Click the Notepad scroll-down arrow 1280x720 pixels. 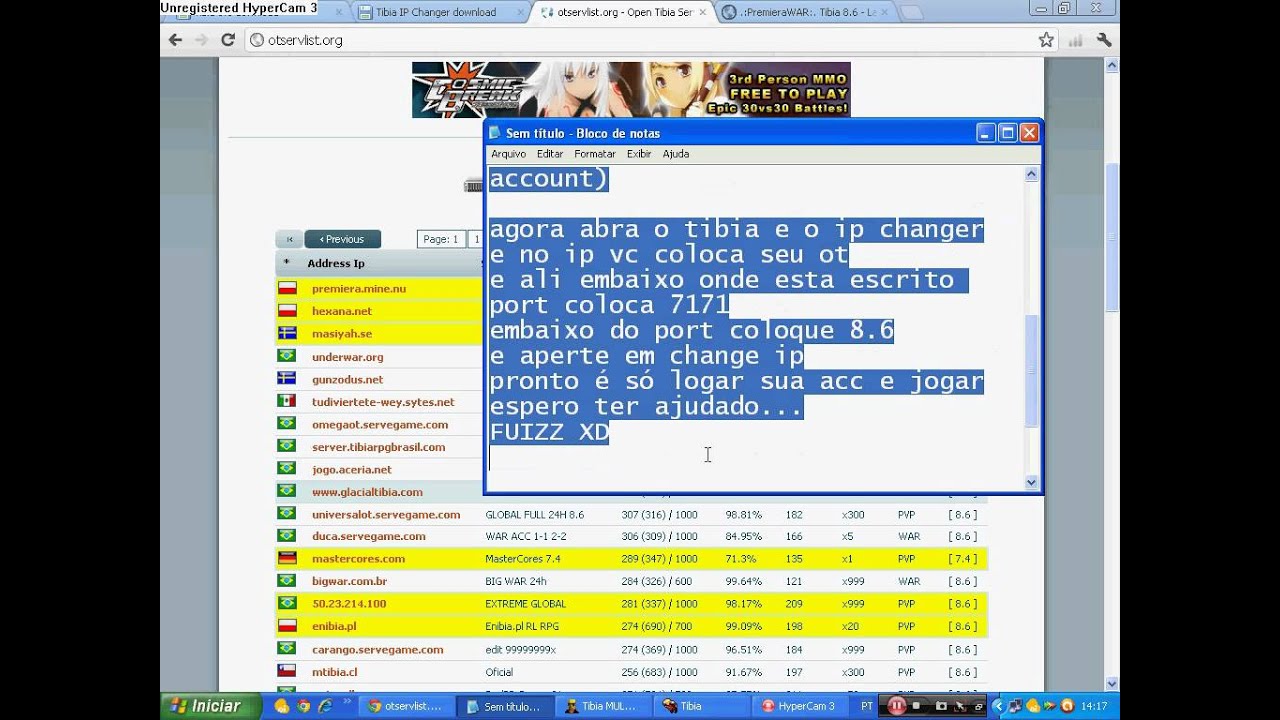coord(1032,482)
